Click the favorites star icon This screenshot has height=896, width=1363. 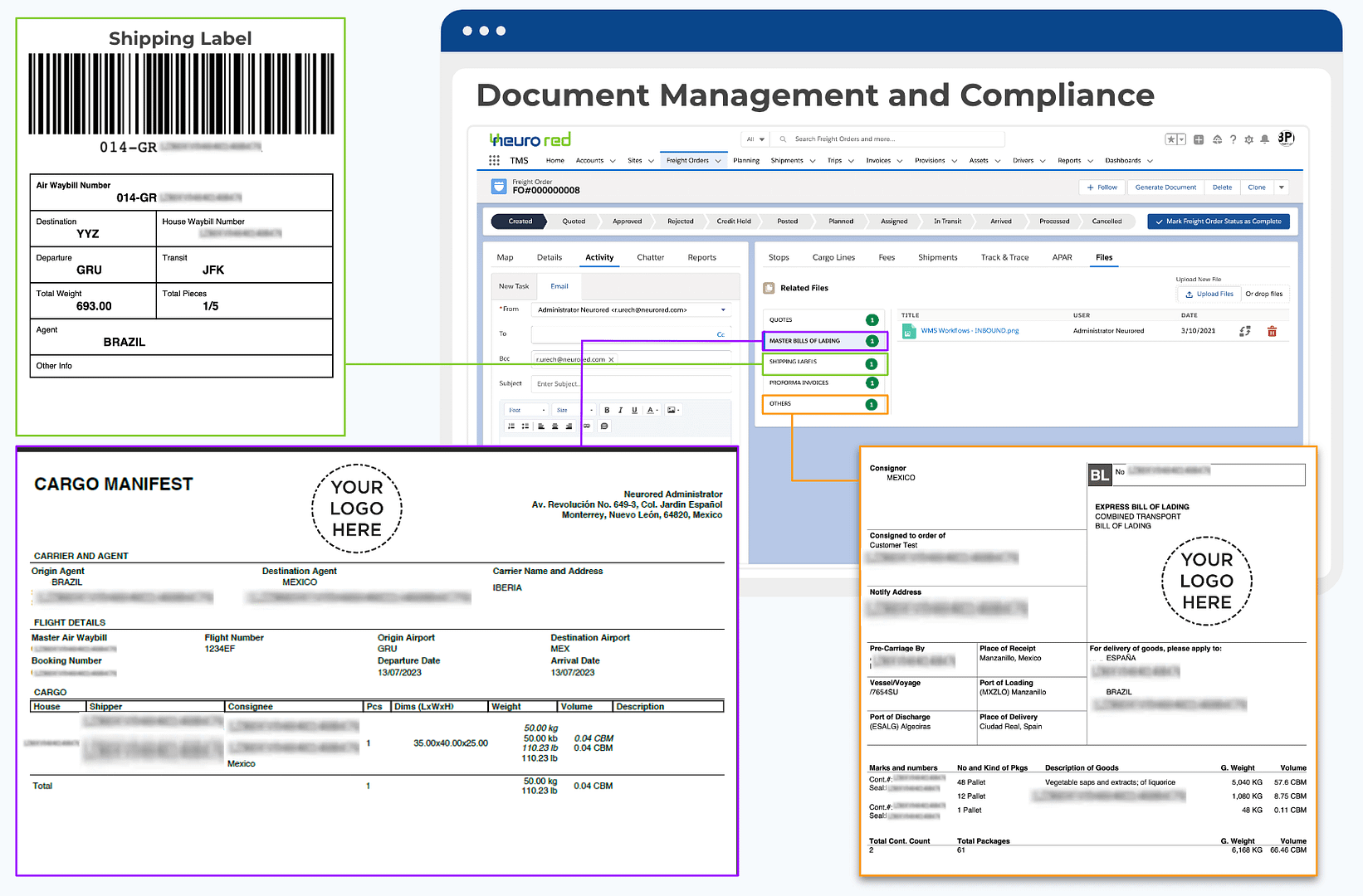(x=1171, y=139)
